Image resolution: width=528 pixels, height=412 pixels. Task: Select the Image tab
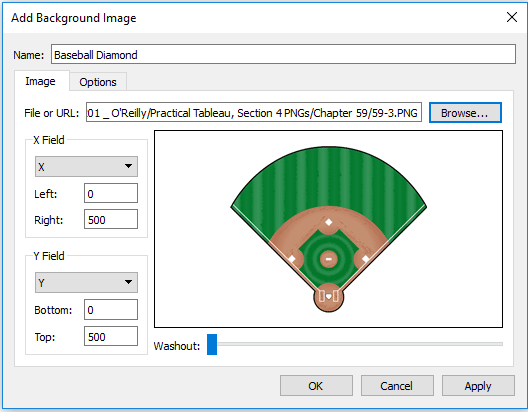[x=41, y=81]
